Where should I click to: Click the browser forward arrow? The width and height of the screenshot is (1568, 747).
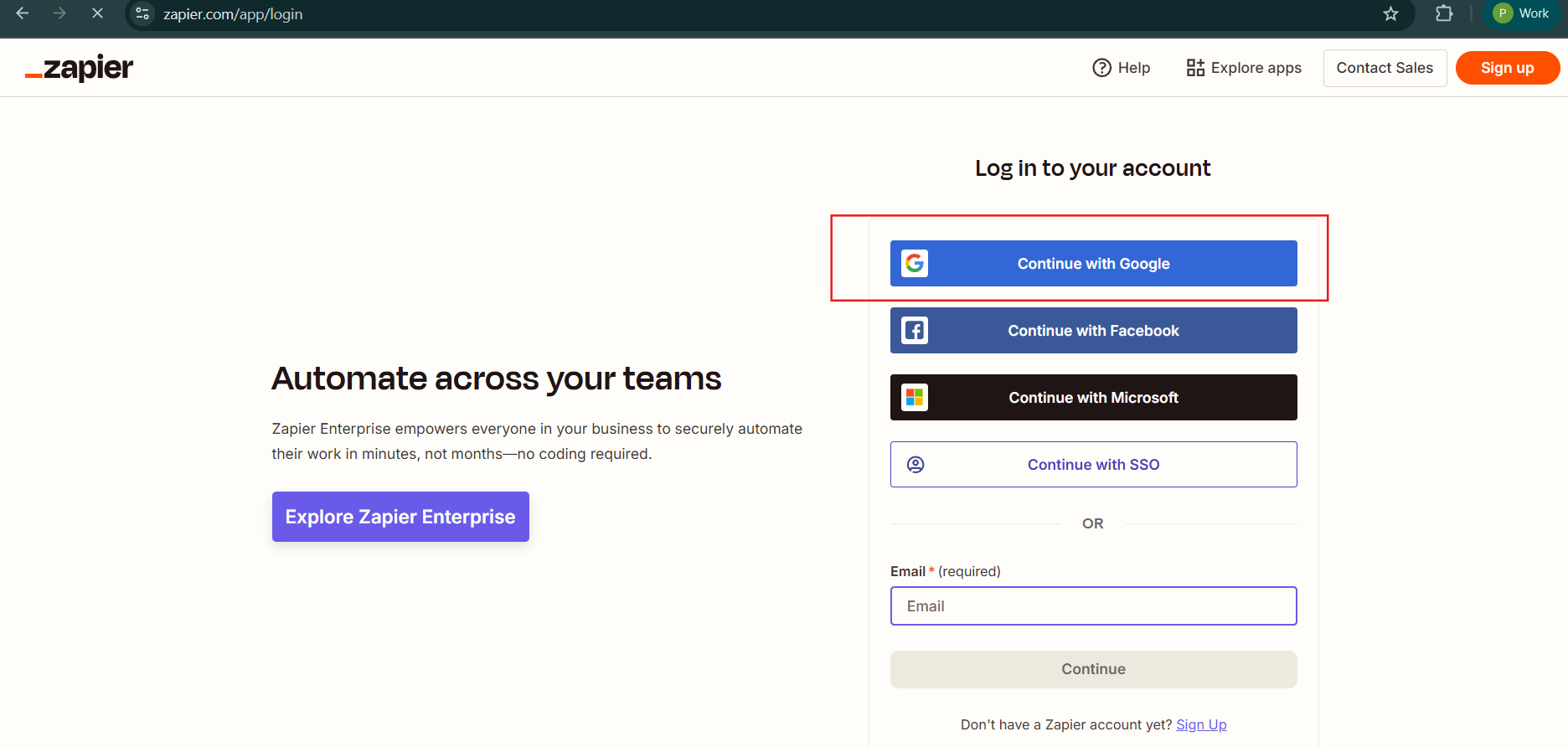tap(59, 13)
